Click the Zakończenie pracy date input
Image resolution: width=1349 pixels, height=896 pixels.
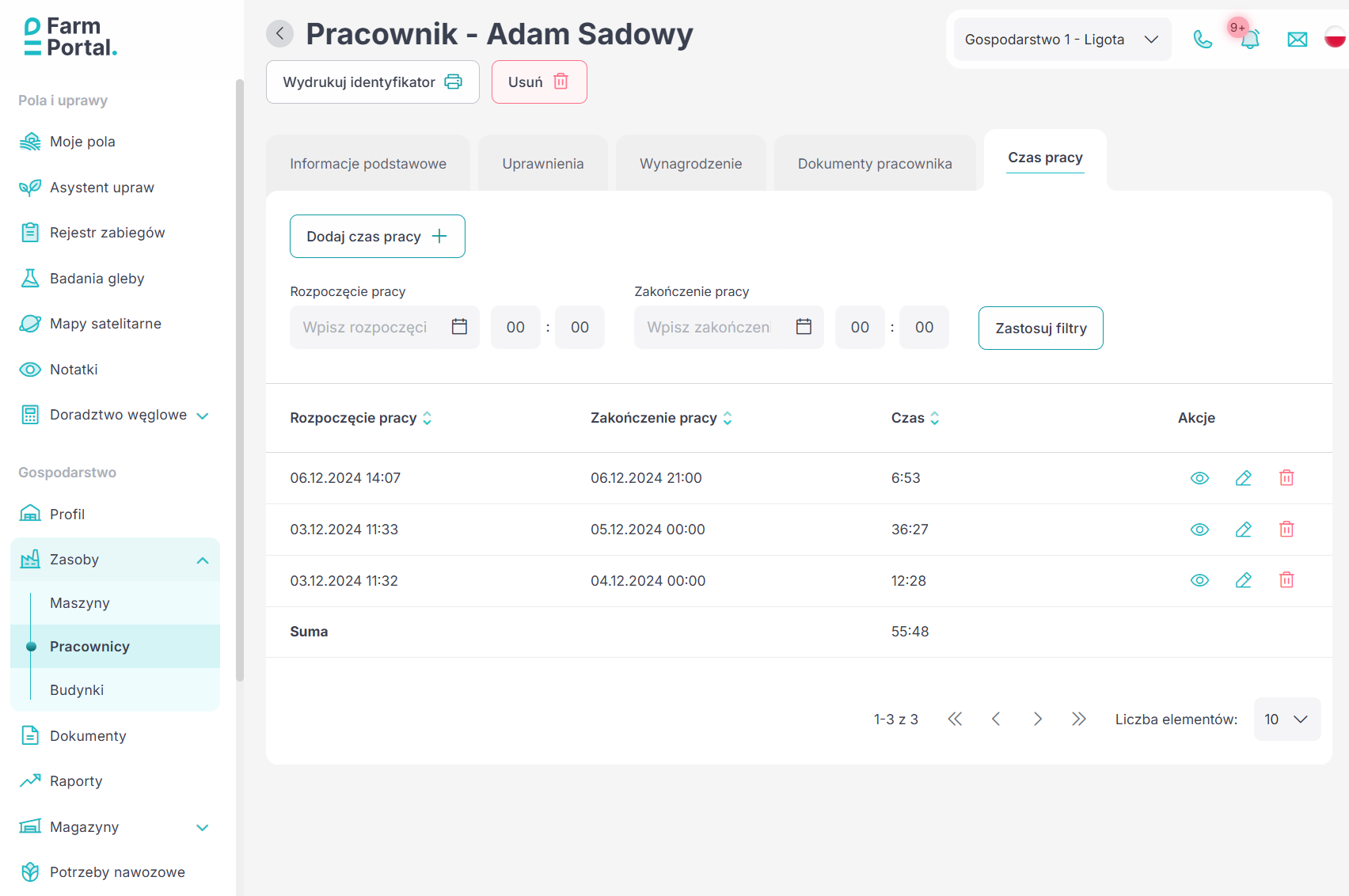(709, 328)
